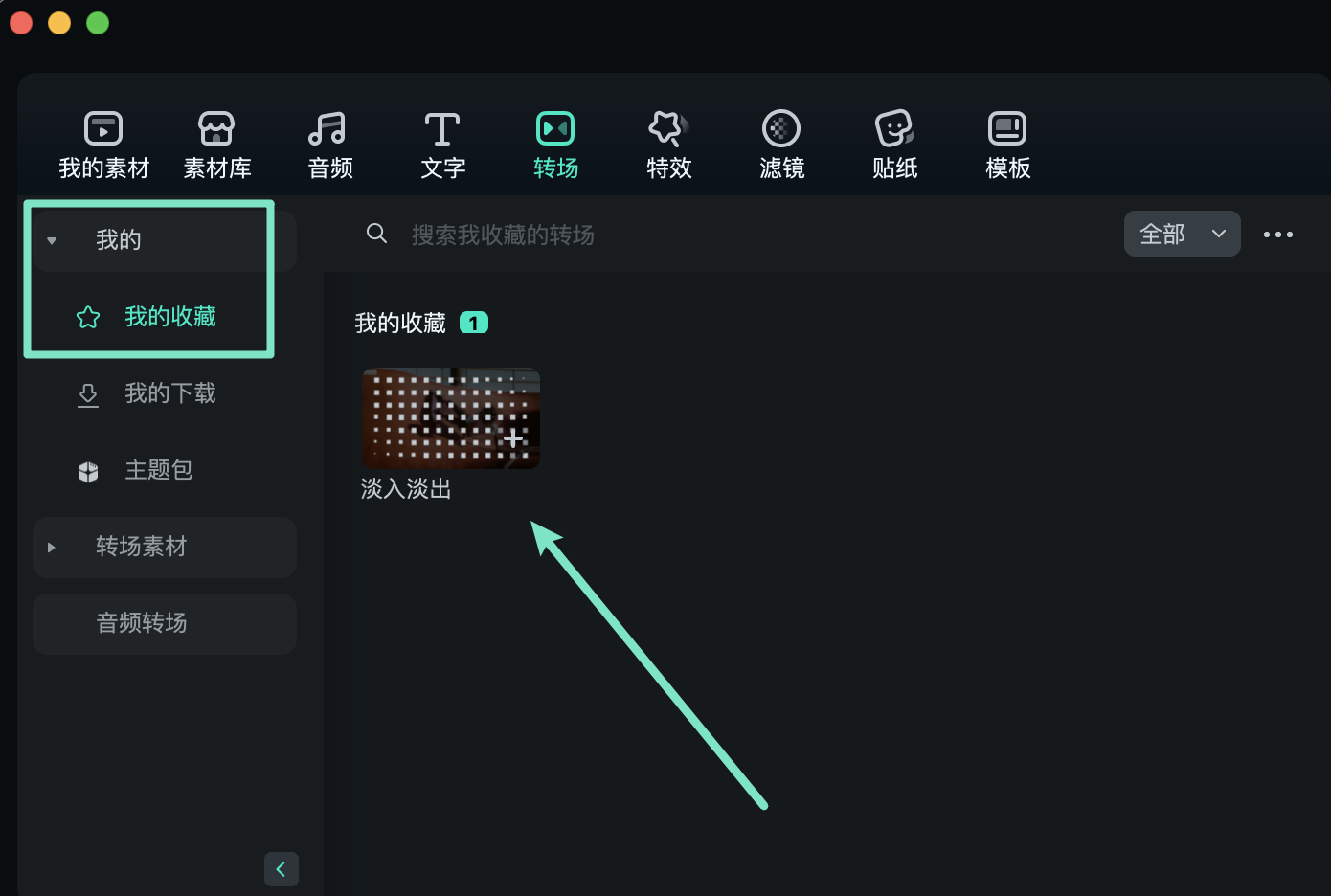Viewport: 1331px width, 896px height.
Task: Click the search magnifier icon
Action: click(x=376, y=233)
